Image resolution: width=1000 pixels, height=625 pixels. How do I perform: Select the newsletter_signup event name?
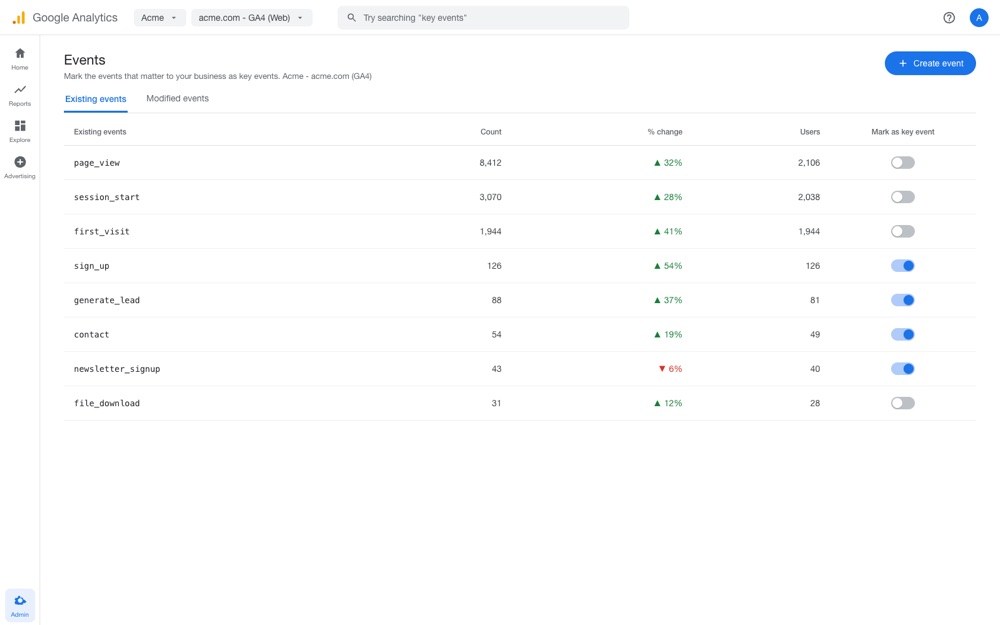117,369
